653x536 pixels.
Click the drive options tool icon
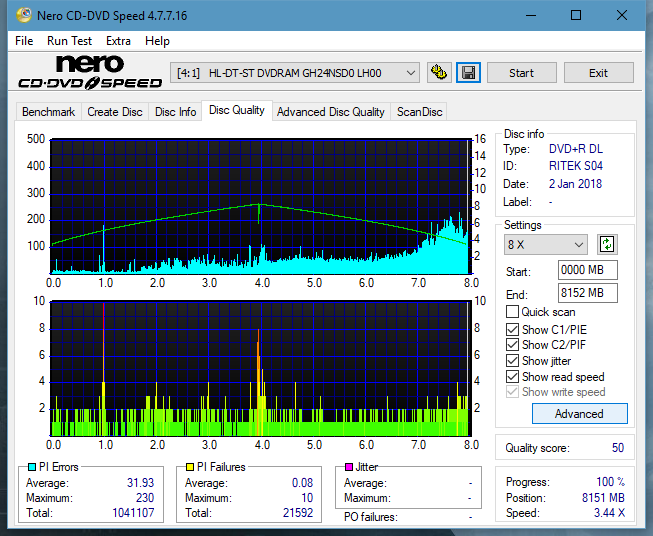(439, 73)
